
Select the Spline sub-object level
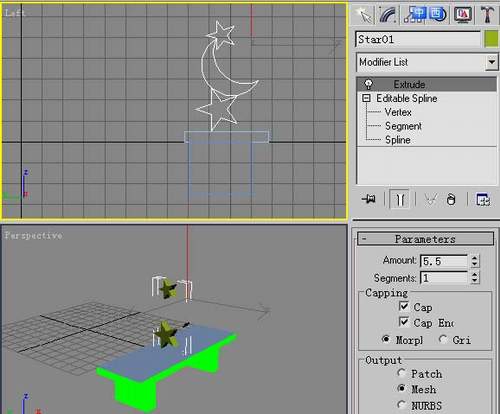(x=398, y=140)
